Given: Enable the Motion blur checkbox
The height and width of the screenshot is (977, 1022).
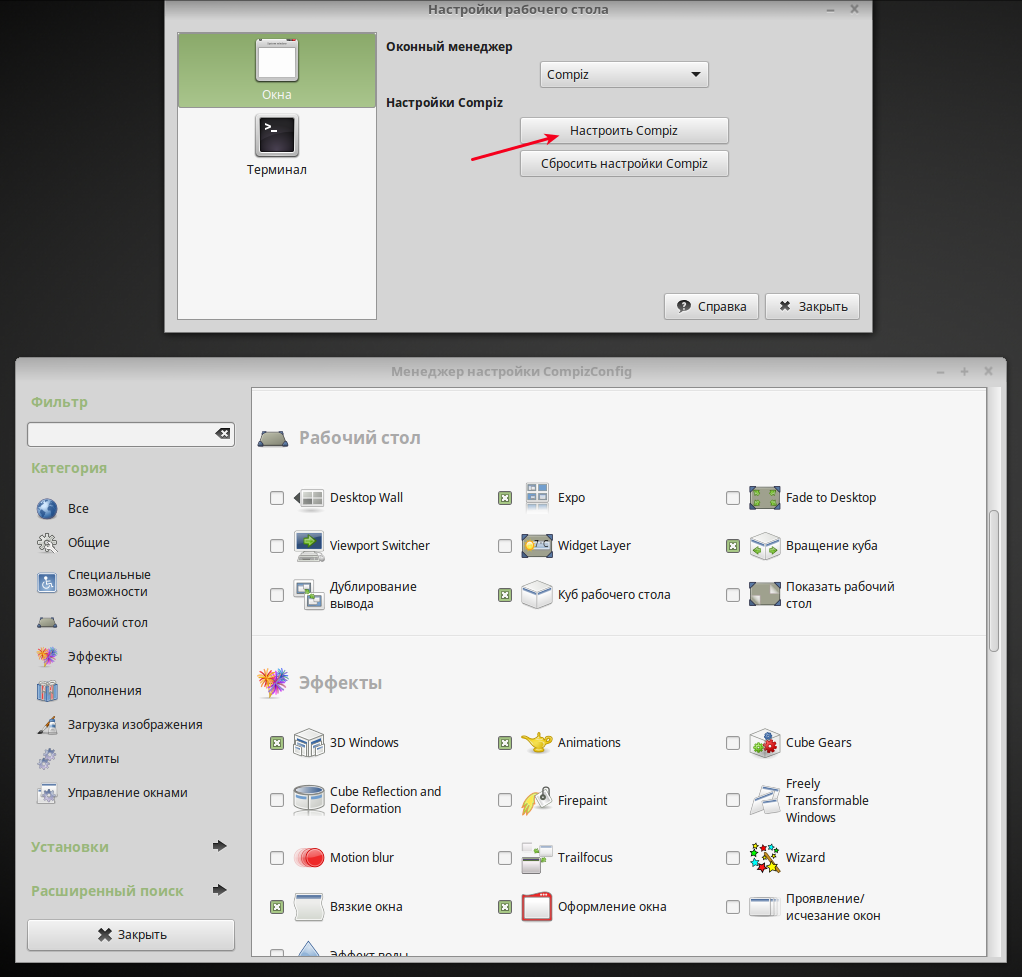Looking at the screenshot, I should click(277, 858).
